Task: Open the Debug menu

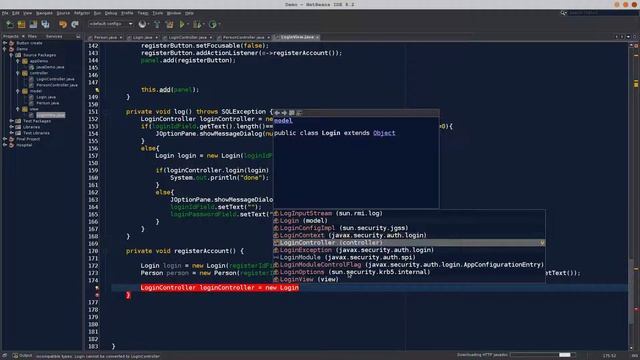Action: coord(111,13)
